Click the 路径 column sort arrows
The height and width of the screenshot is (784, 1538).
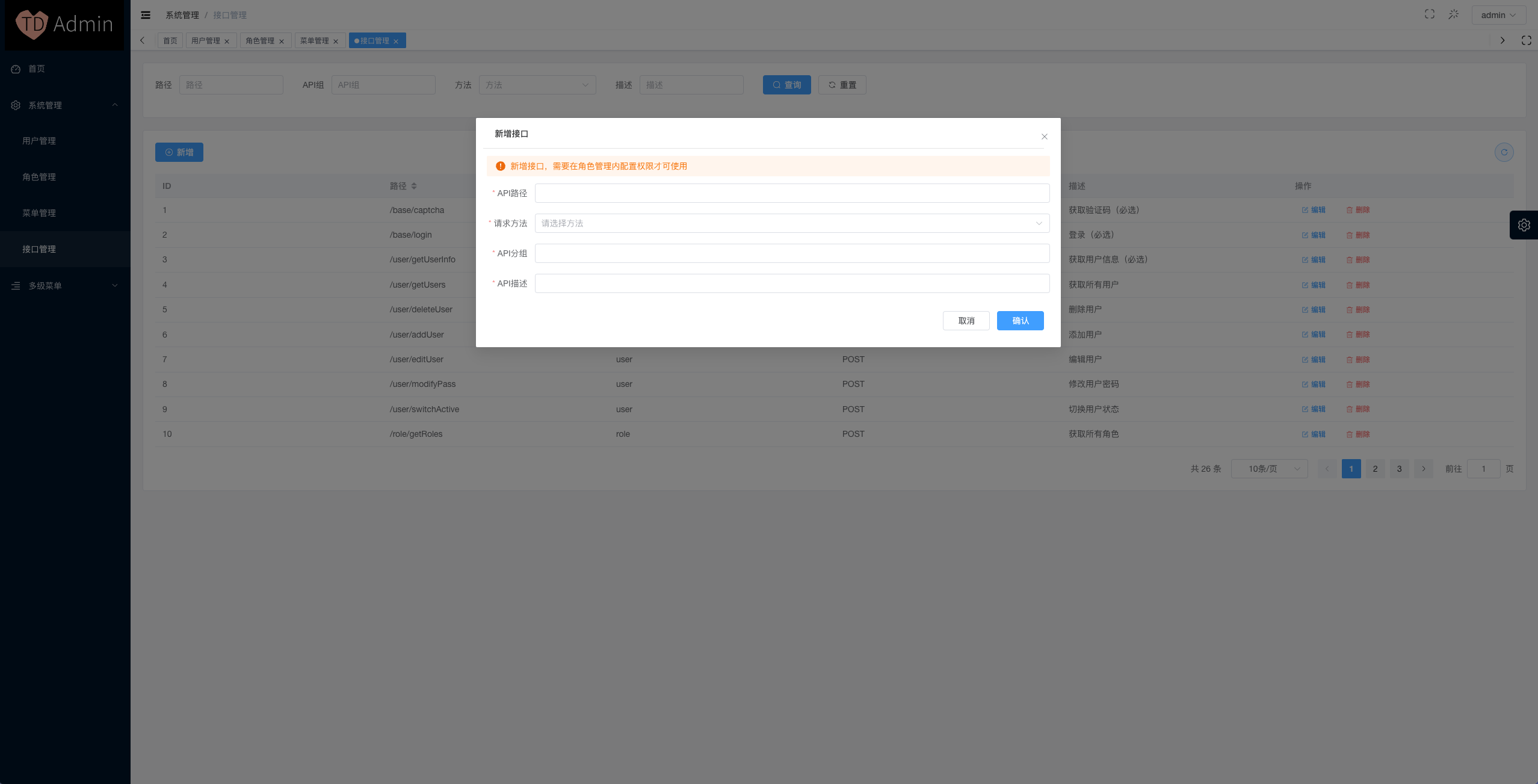click(x=414, y=186)
